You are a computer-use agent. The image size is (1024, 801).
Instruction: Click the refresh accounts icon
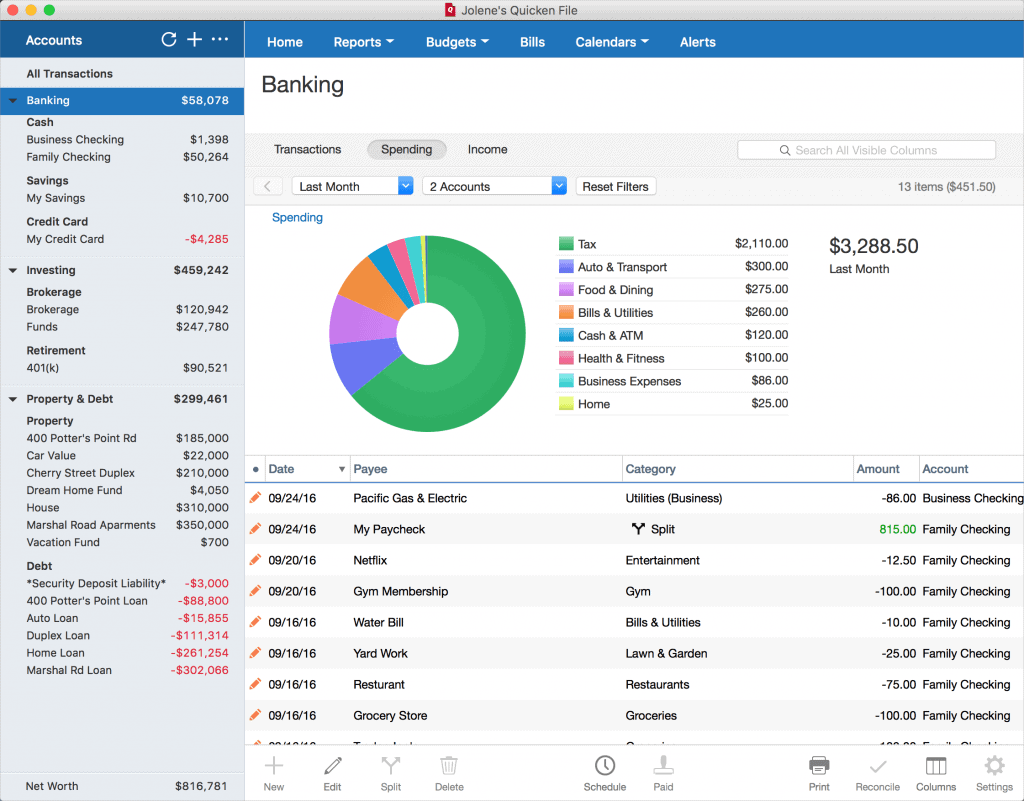click(168, 40)
